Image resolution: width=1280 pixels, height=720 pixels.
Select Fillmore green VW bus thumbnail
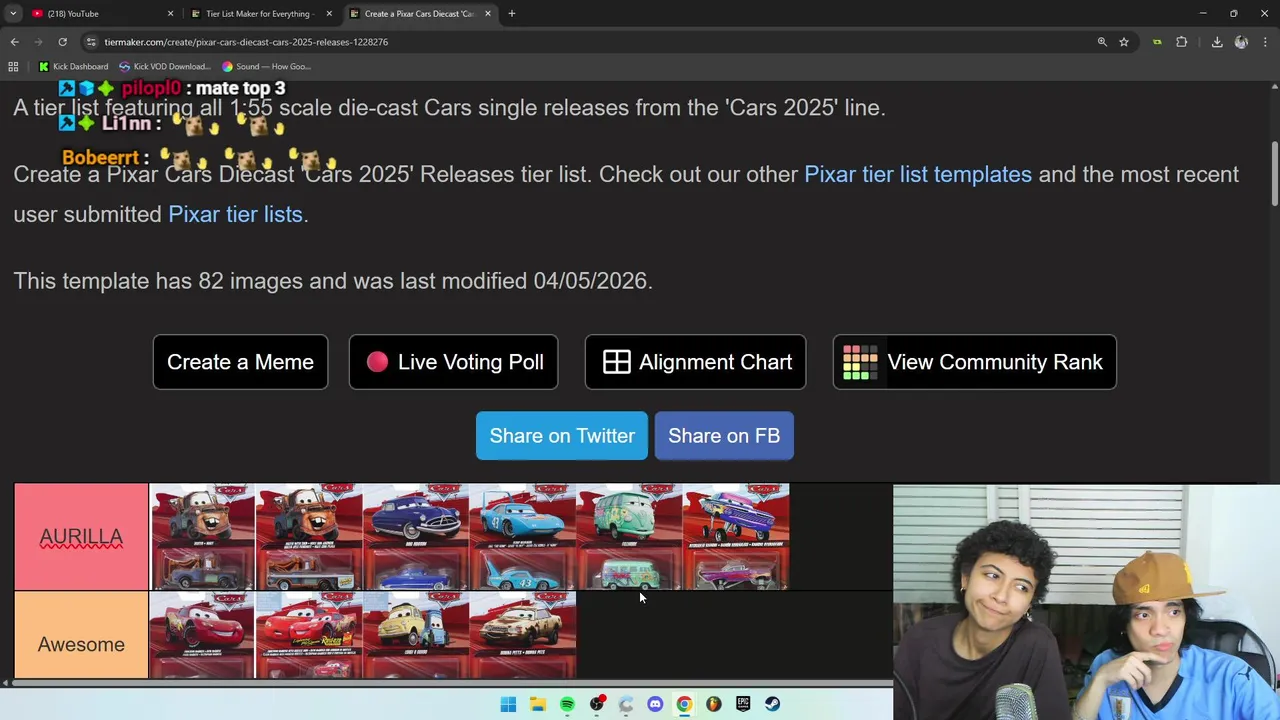click(x=630, y=537)
